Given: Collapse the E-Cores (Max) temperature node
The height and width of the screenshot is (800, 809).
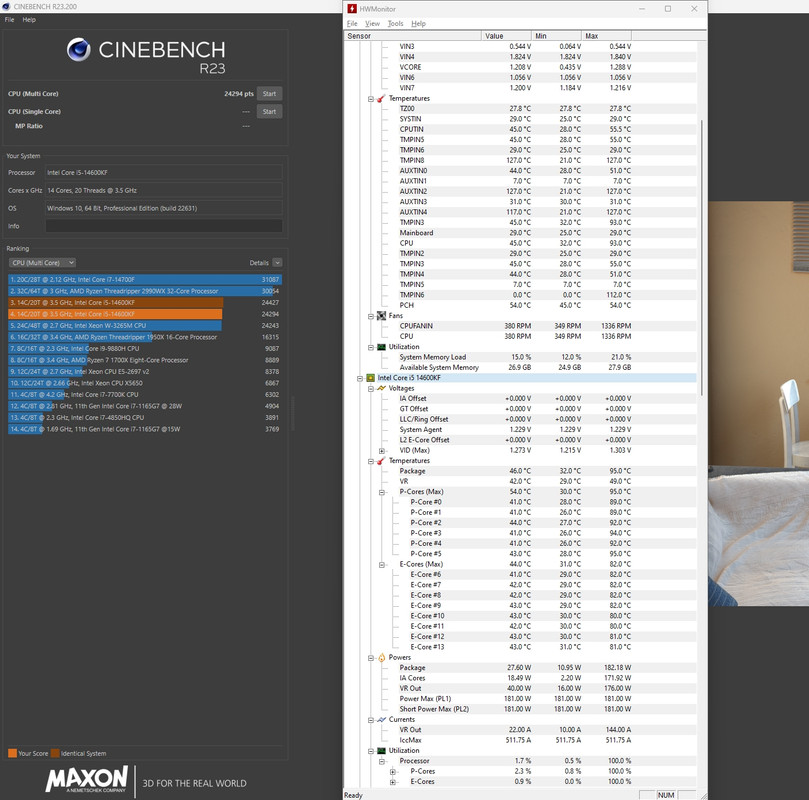Looking at the screenshot, I should click(382, 565).
